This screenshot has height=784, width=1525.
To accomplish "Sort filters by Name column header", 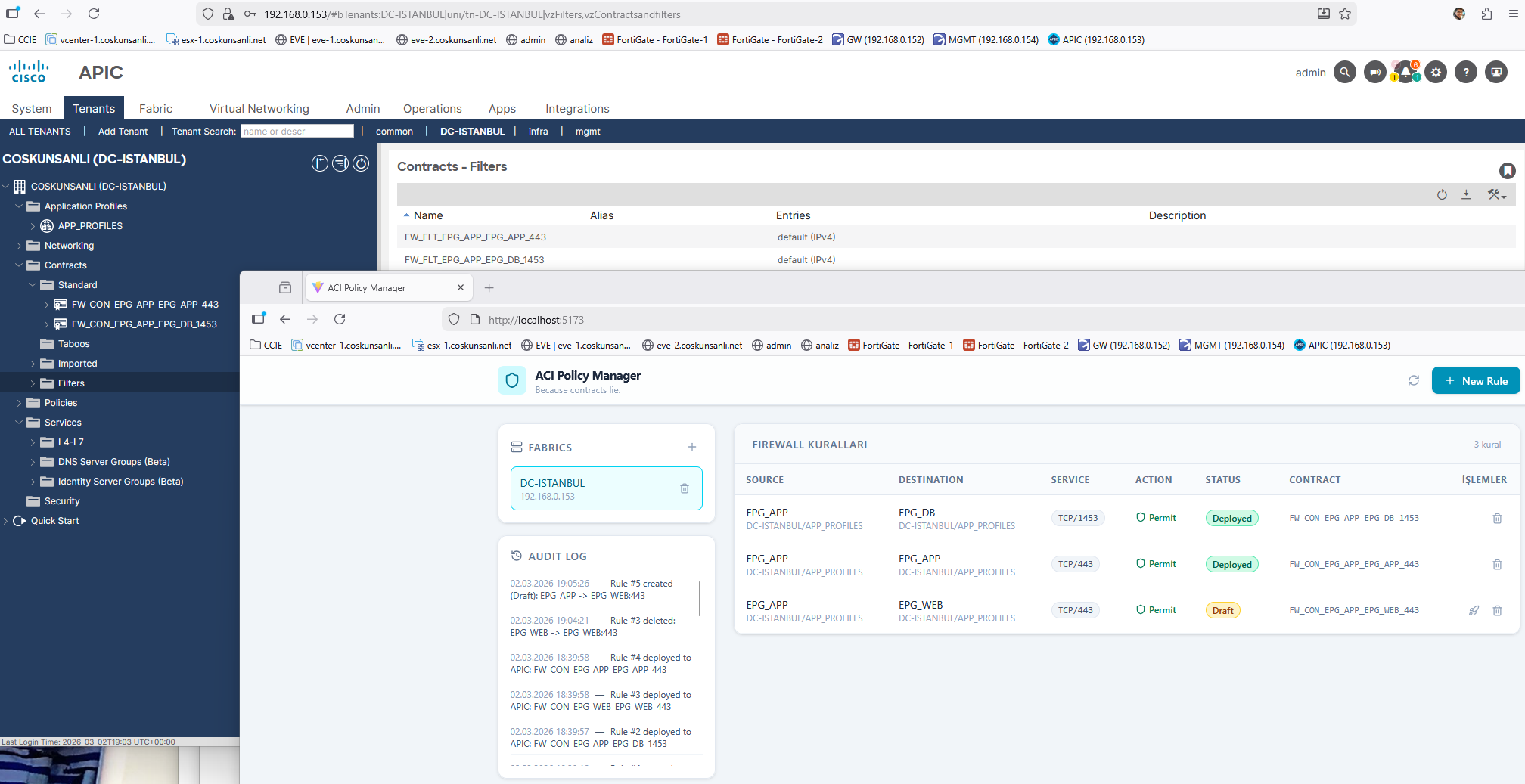I will pos(428,215).
